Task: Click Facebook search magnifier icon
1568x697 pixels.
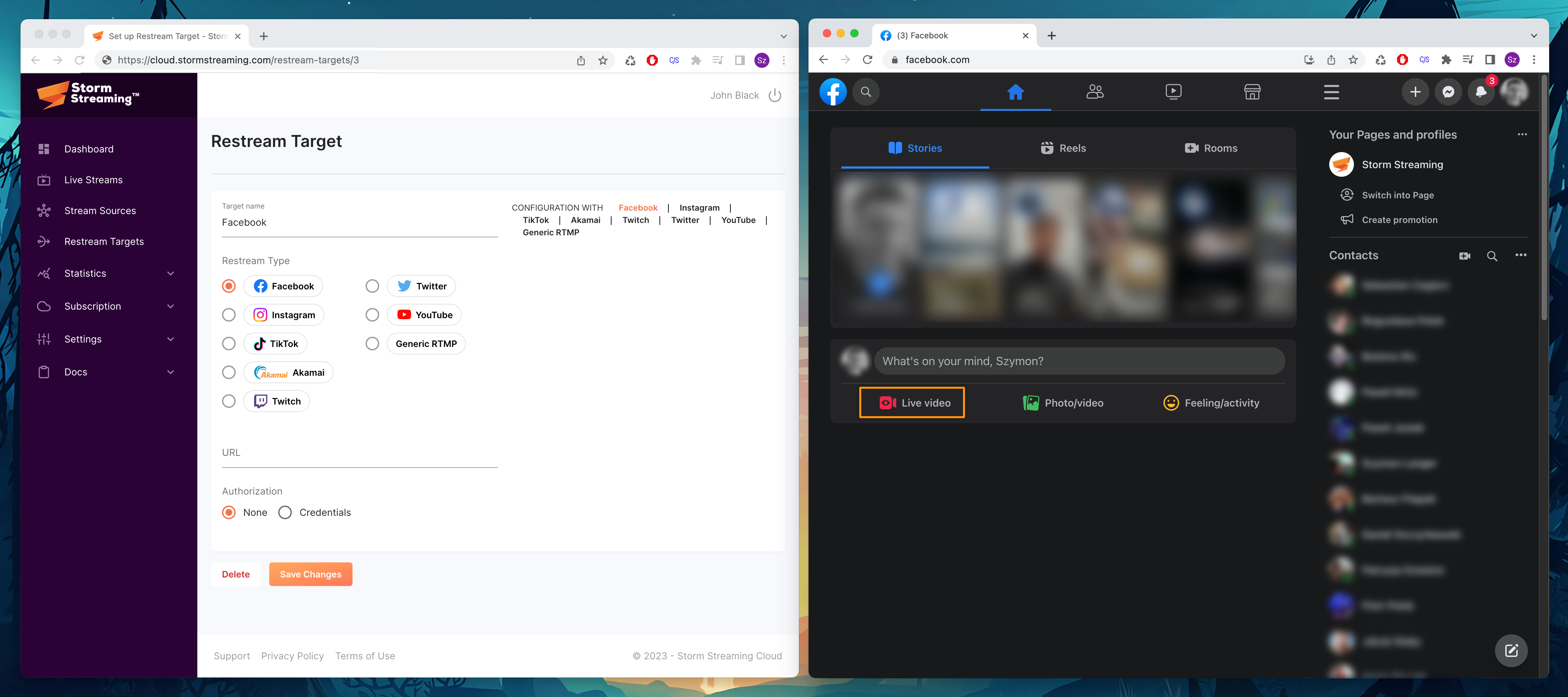Action: [866, 92]
